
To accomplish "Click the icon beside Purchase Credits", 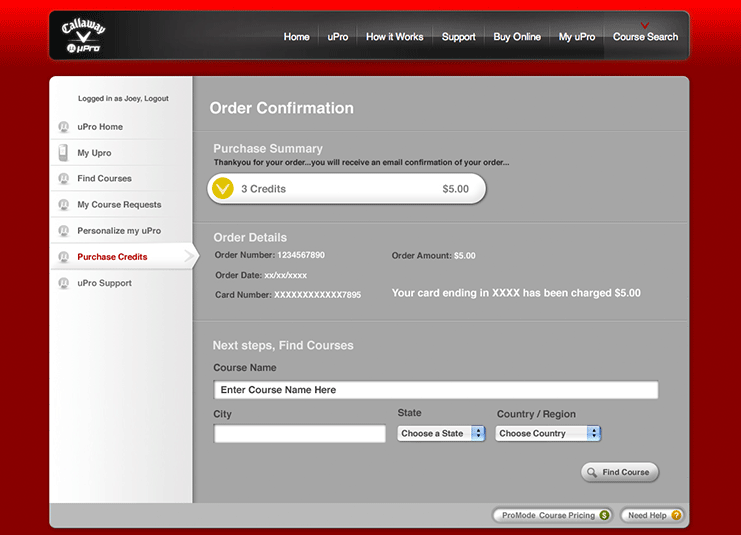I will tap(63, 257).
